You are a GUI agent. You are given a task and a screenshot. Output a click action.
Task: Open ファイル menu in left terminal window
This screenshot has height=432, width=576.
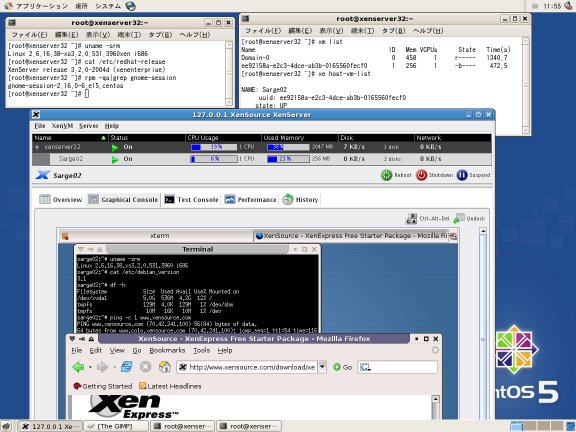point(29,35)
